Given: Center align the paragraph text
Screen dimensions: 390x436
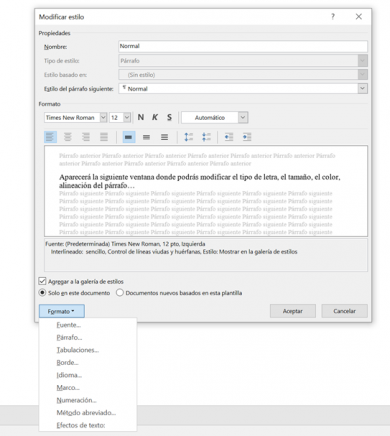Looking at the screenshot, I should click(x=68, y=137).
